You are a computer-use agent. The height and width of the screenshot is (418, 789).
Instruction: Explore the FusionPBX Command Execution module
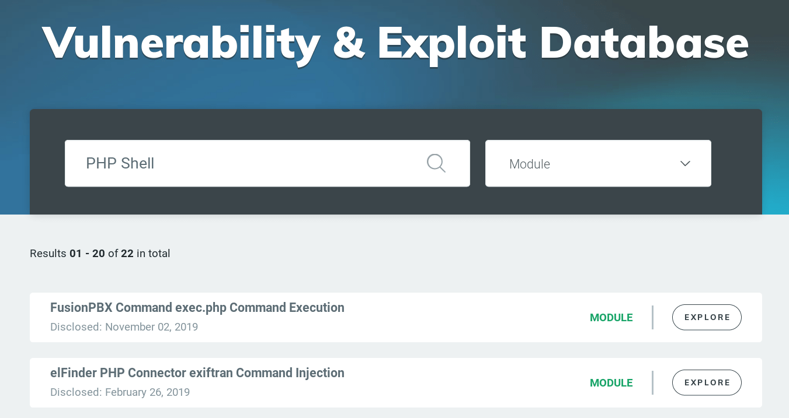point(706,317)
